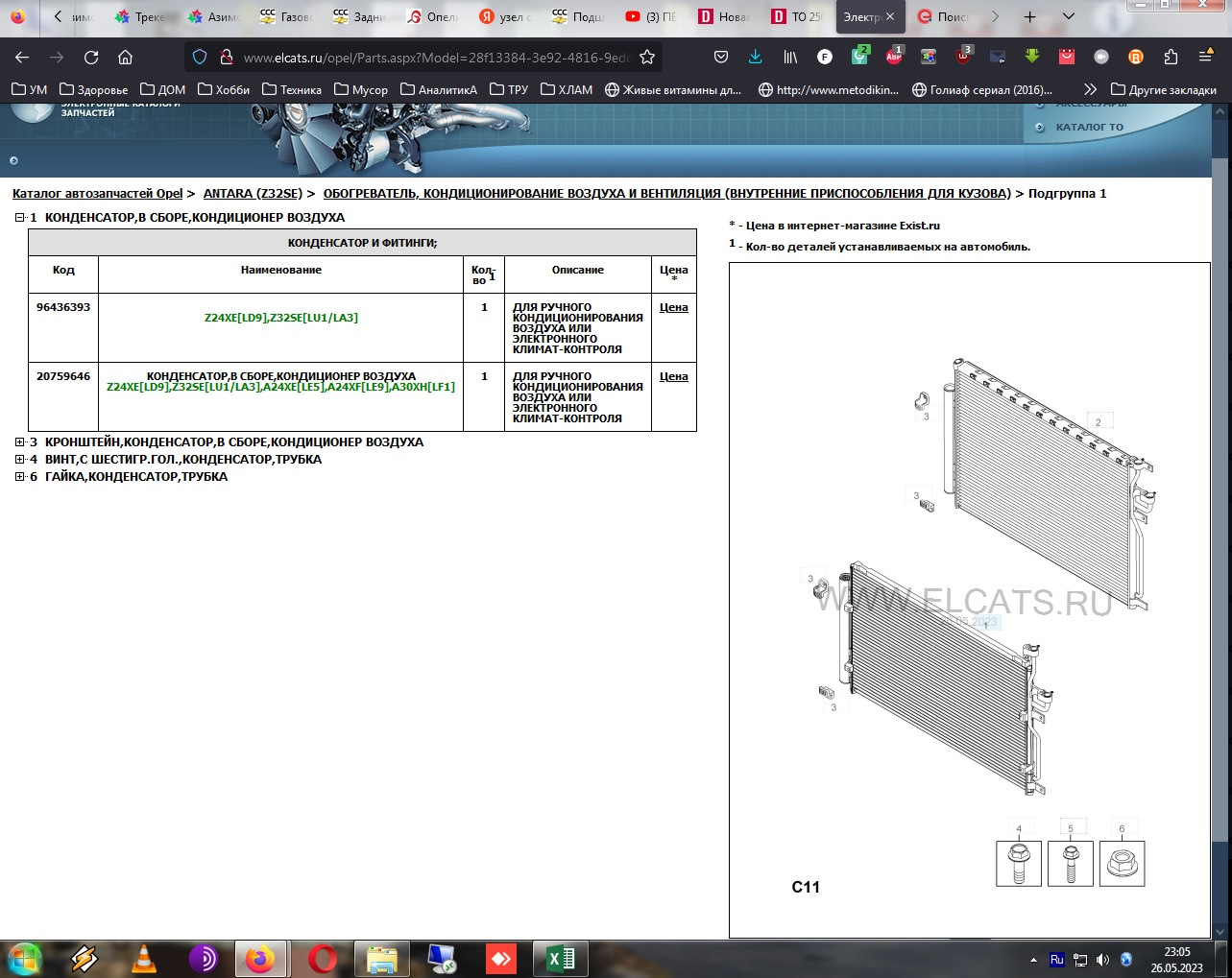Switch to the YouTube browser tab
Image resolution: width=1232 pixels, height=978 pixels.
tap(650, 17)
